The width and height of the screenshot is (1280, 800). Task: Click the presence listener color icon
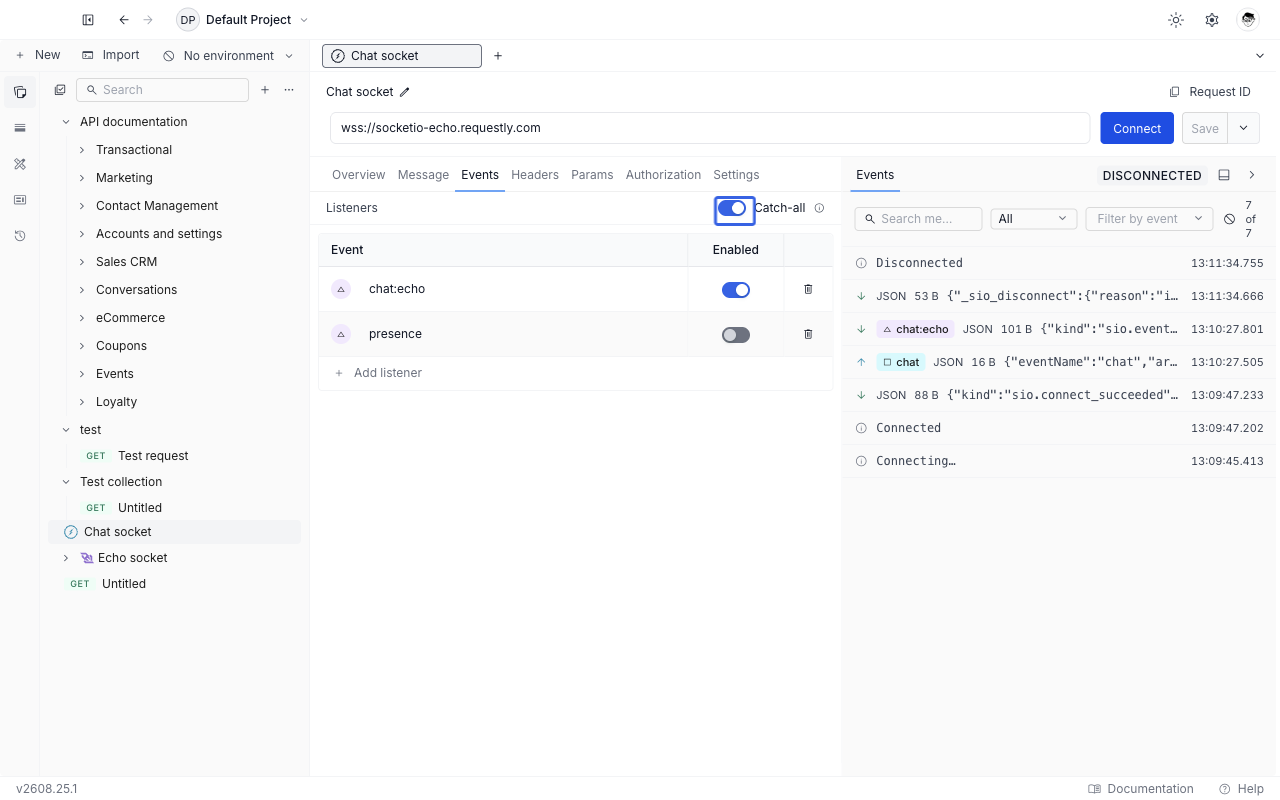pos(341,334)
